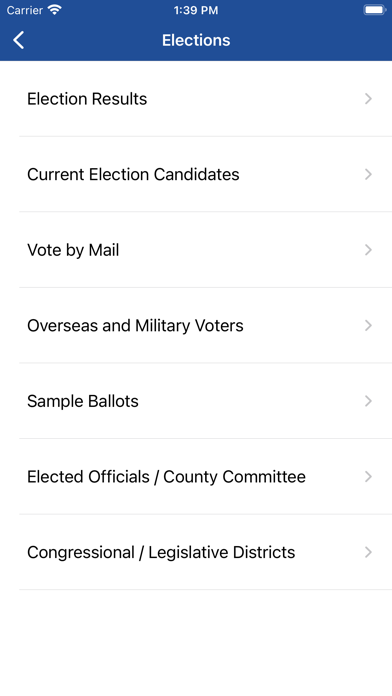
Task: Open the Election Results menu item
Action: (x=196, y=99)
